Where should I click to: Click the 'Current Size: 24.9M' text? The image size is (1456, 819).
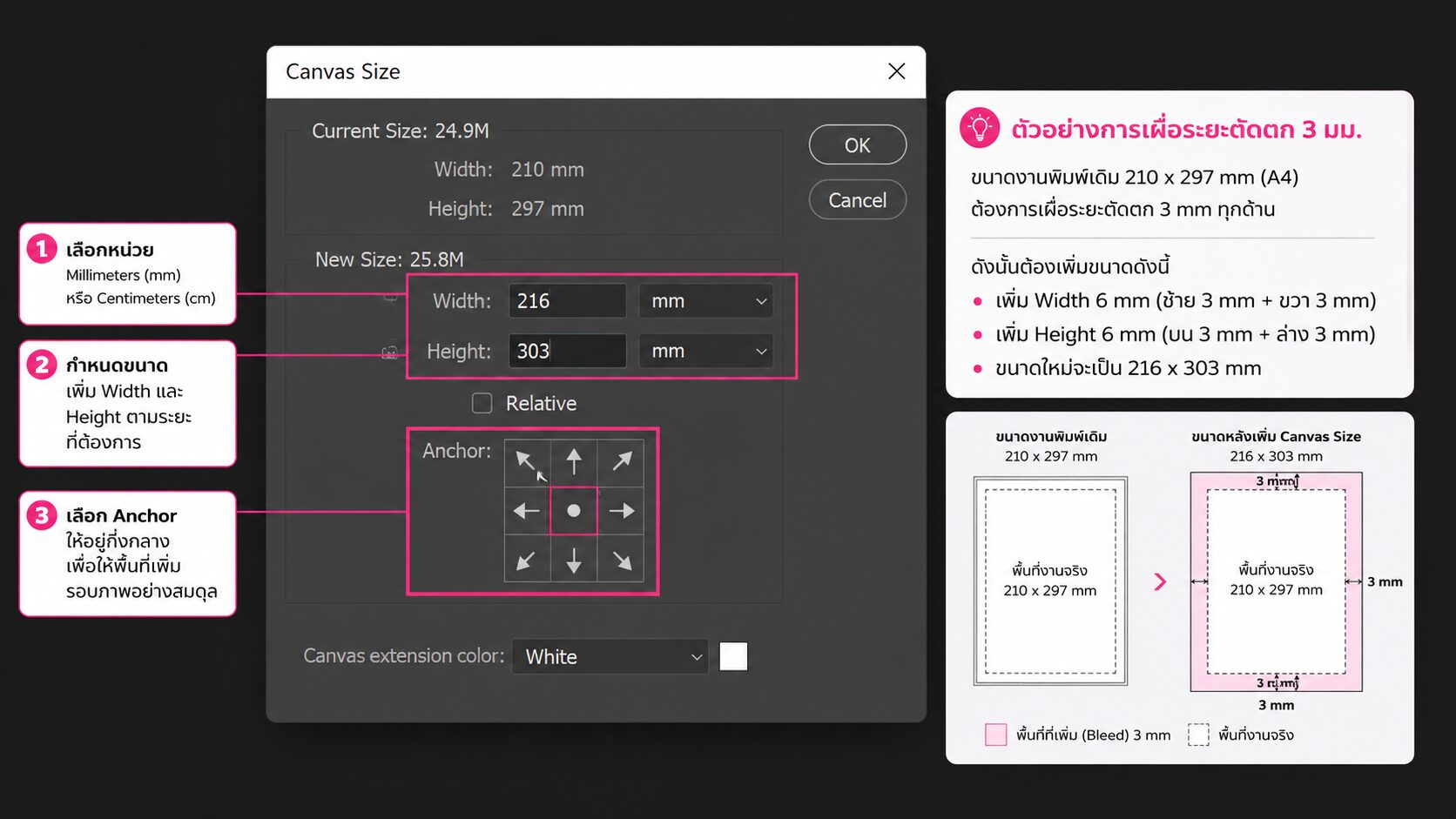tap(401, 131)
